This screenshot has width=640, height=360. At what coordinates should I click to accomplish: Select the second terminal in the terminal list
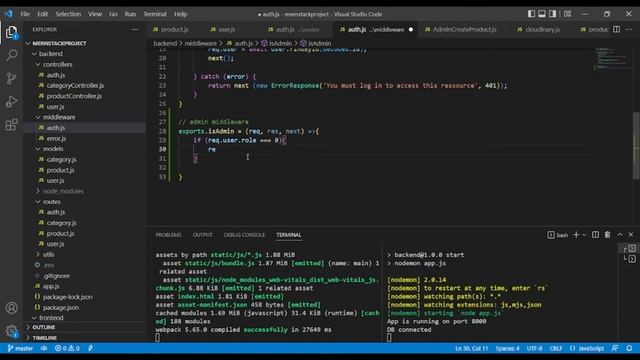pos(629,259)
